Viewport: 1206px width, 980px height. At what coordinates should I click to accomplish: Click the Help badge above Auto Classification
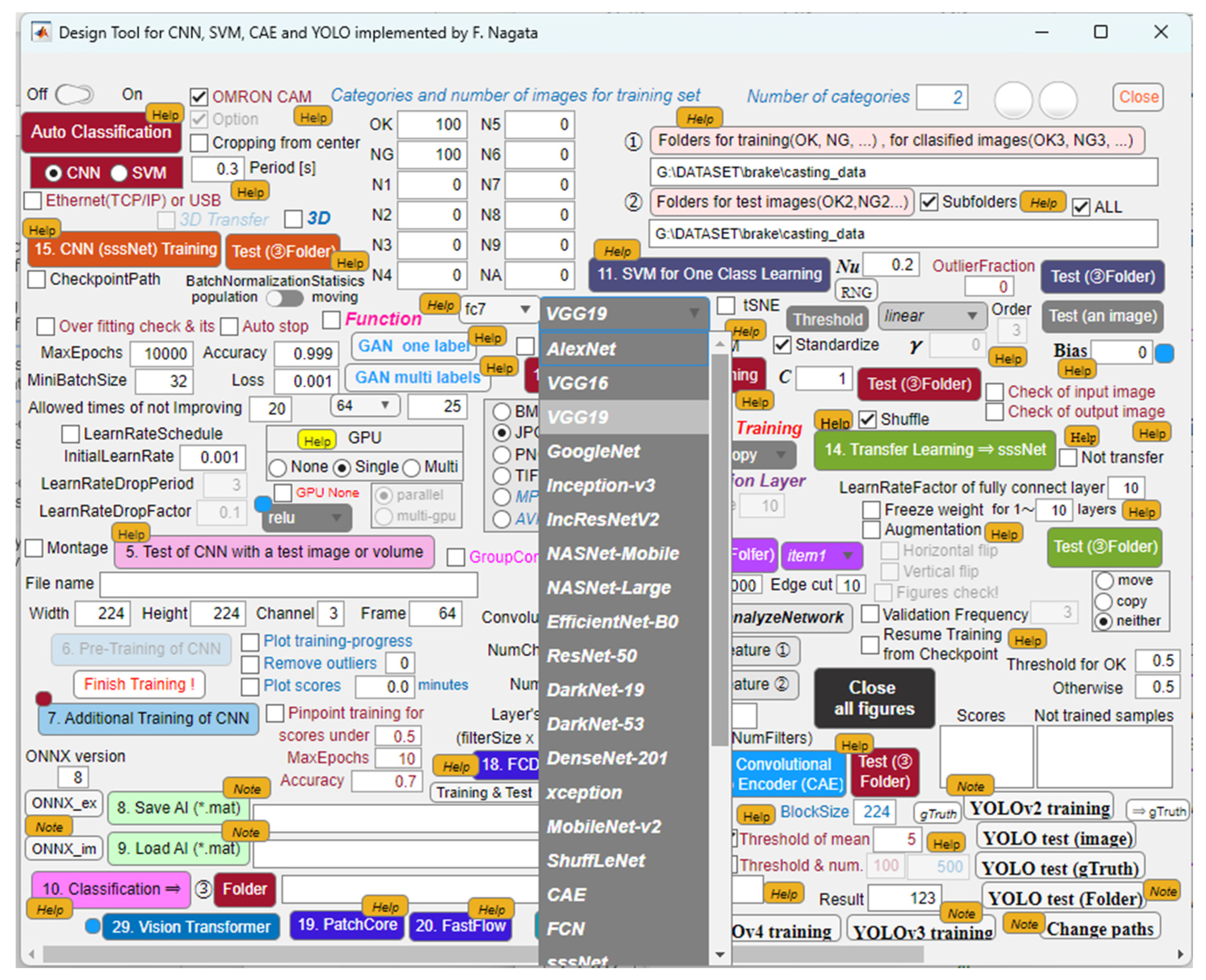coord(165,115)
